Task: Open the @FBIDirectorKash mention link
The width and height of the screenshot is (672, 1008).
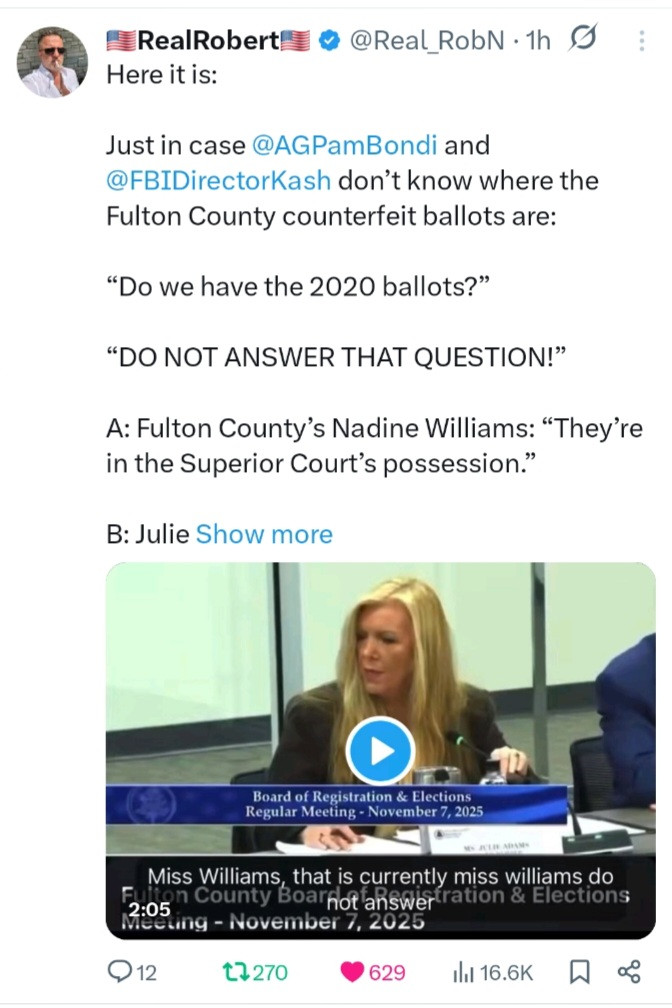Action: point(219,181)
